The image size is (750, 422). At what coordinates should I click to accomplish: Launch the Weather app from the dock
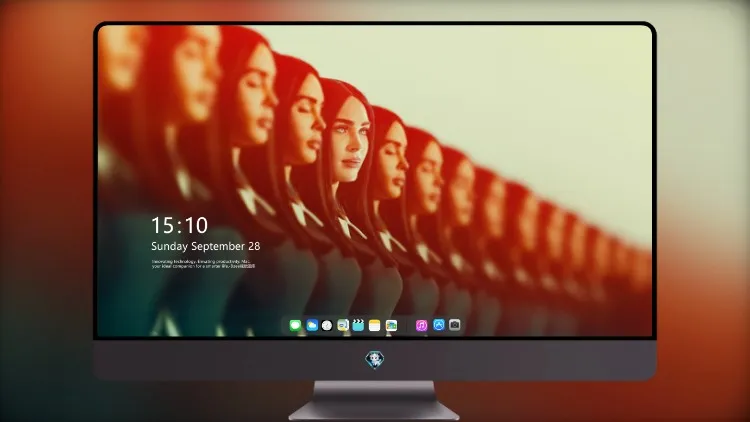[311, 325]
